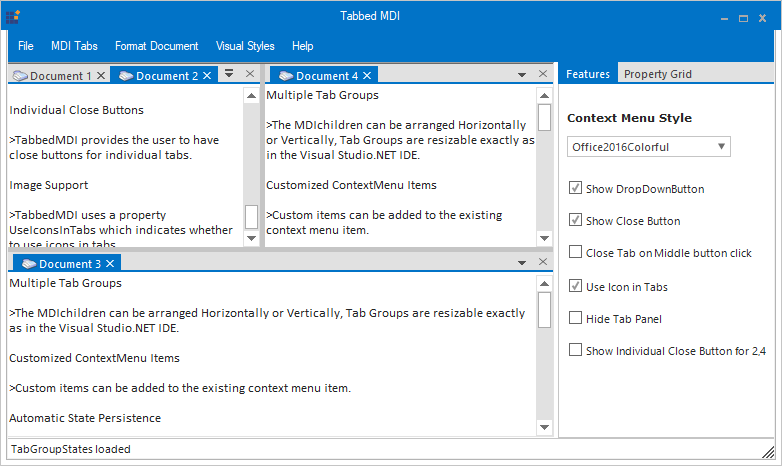Close the Document 4 tab
This screenshot has height=466, width=782.
coord(367,75)
